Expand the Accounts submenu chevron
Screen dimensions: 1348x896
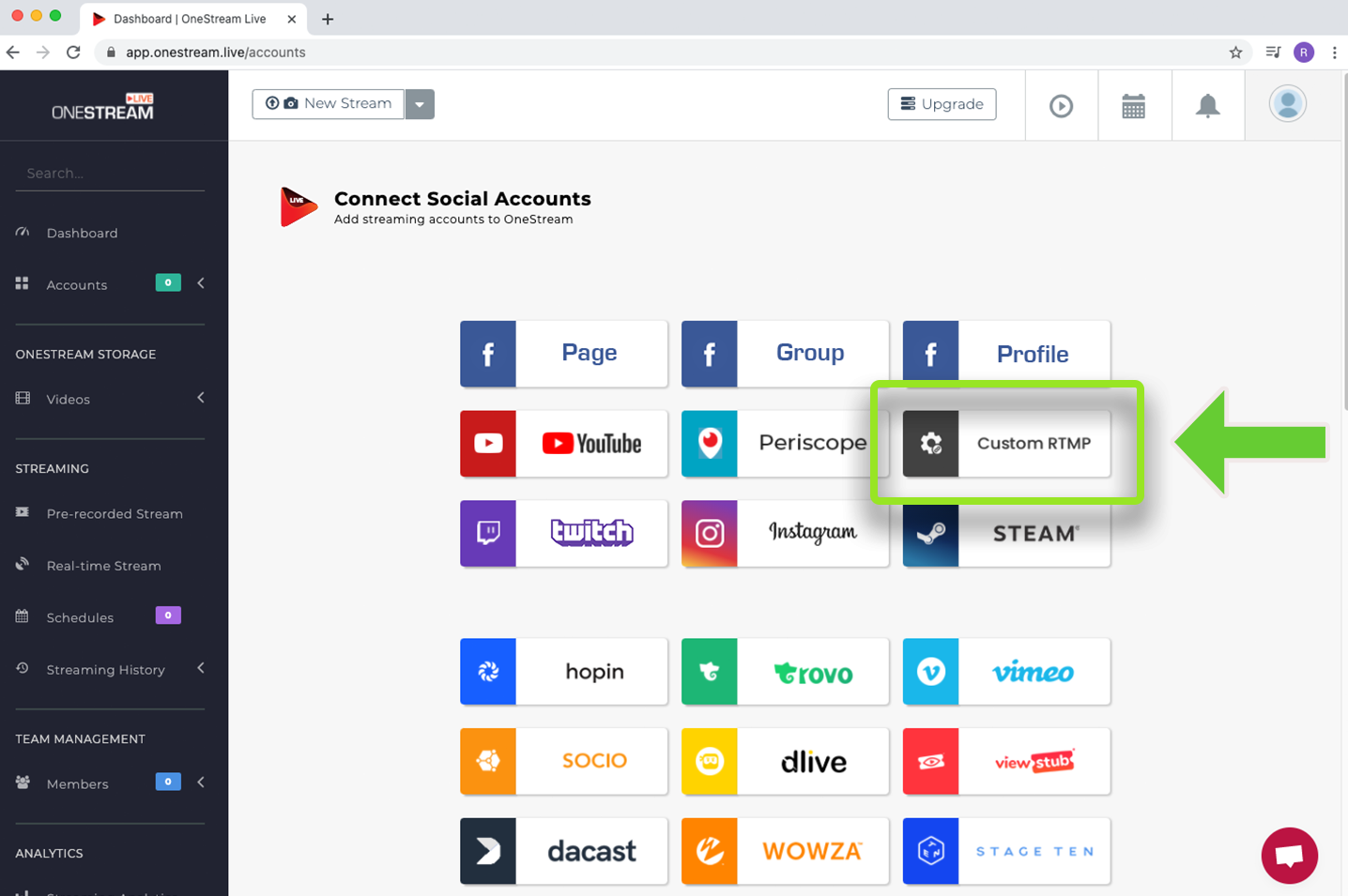coord(201,283)
